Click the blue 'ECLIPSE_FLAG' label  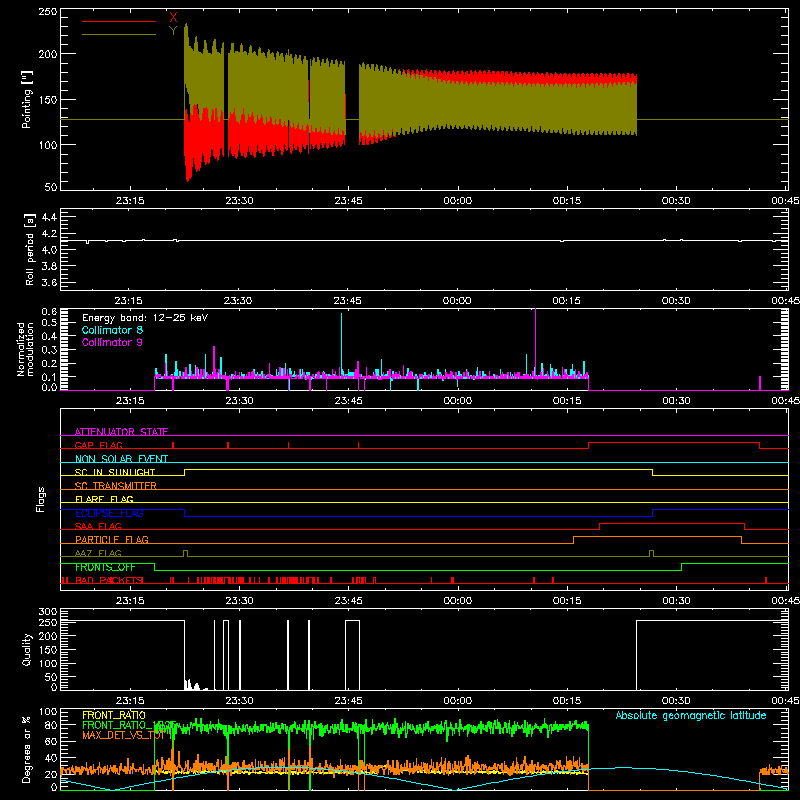[x=109, y=513]
